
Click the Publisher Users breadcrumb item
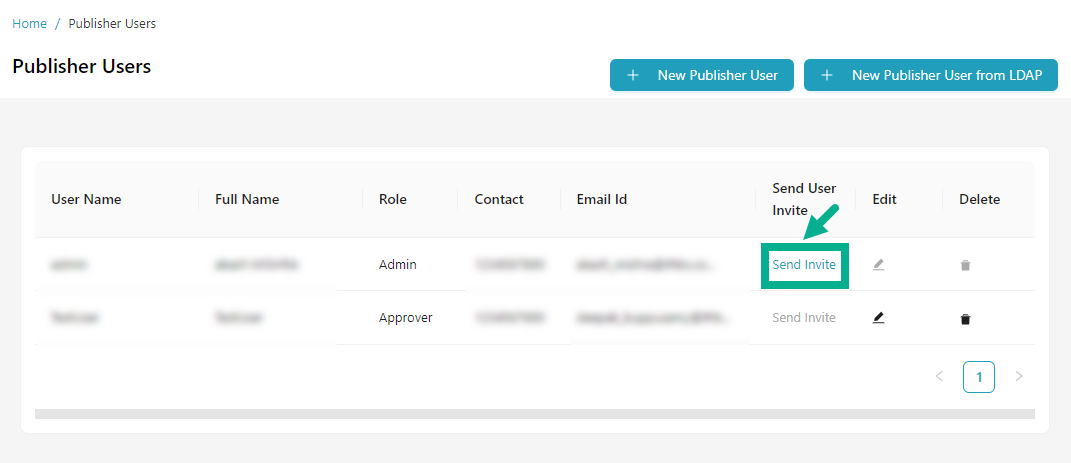pyautogui.click(x=112, y=23)
